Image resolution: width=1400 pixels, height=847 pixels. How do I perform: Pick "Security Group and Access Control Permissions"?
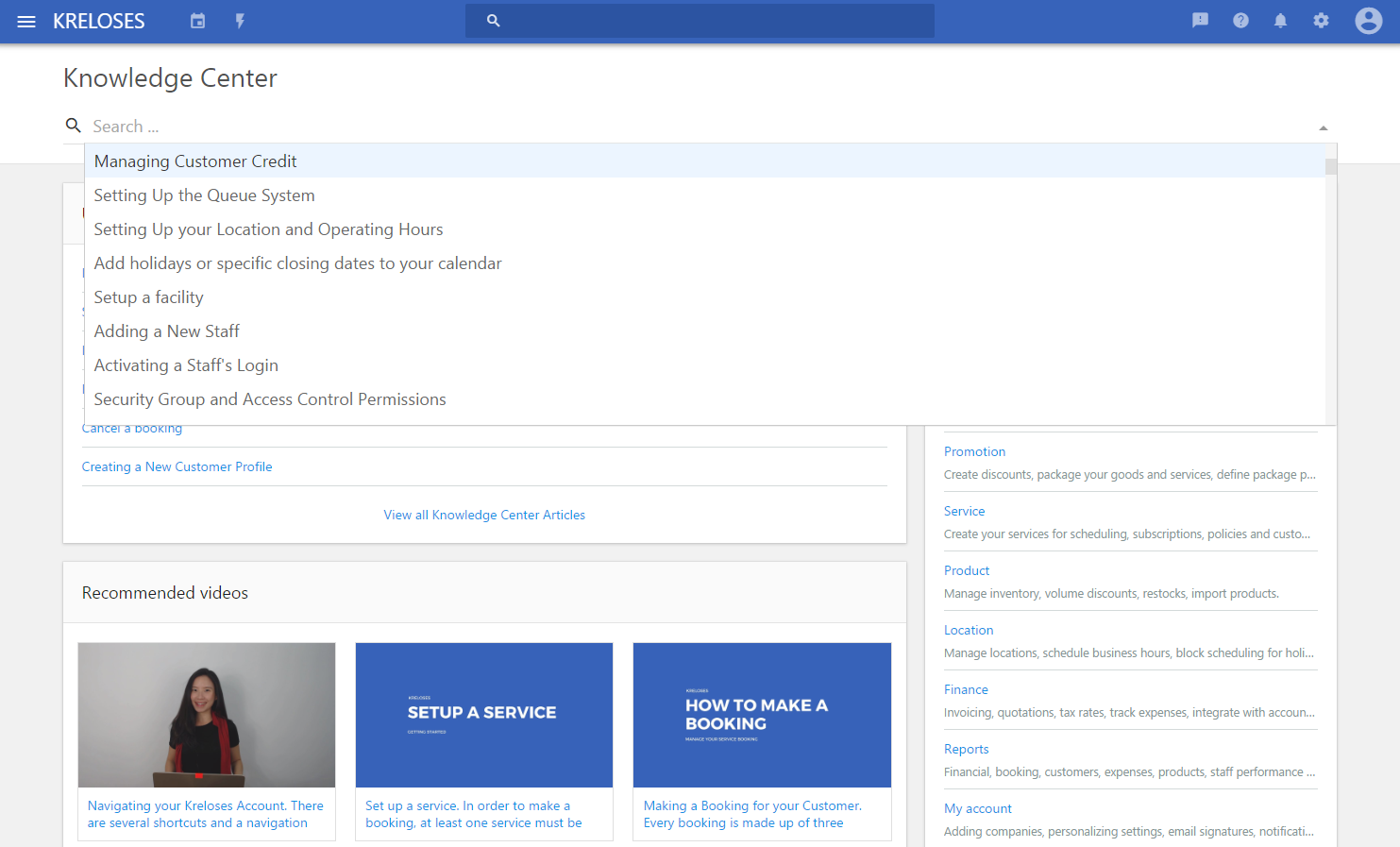click(269, 399)
